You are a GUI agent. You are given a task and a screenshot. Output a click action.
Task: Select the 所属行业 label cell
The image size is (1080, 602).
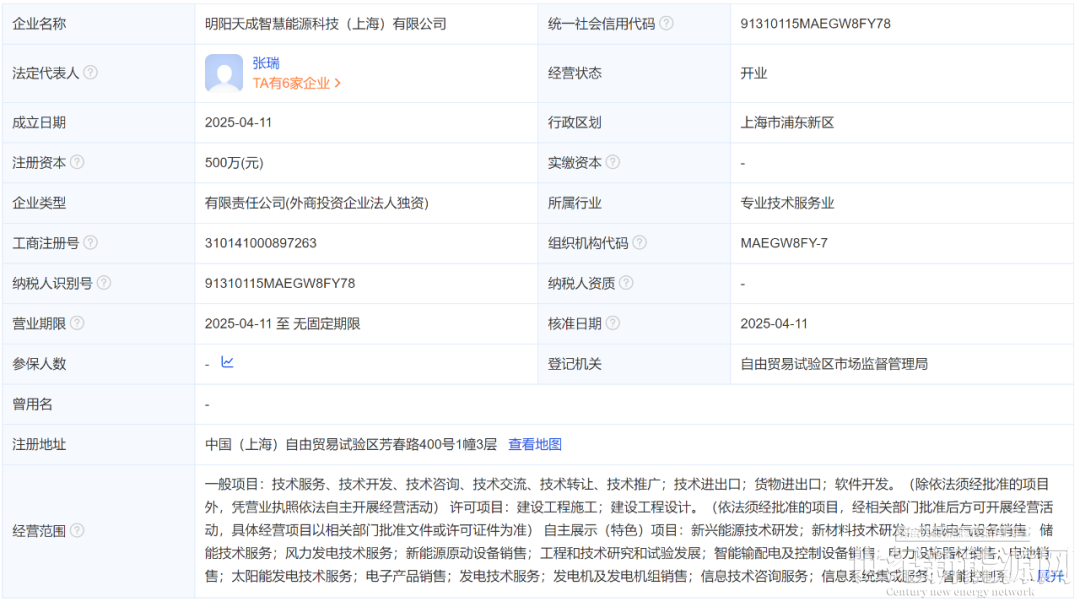634,203
